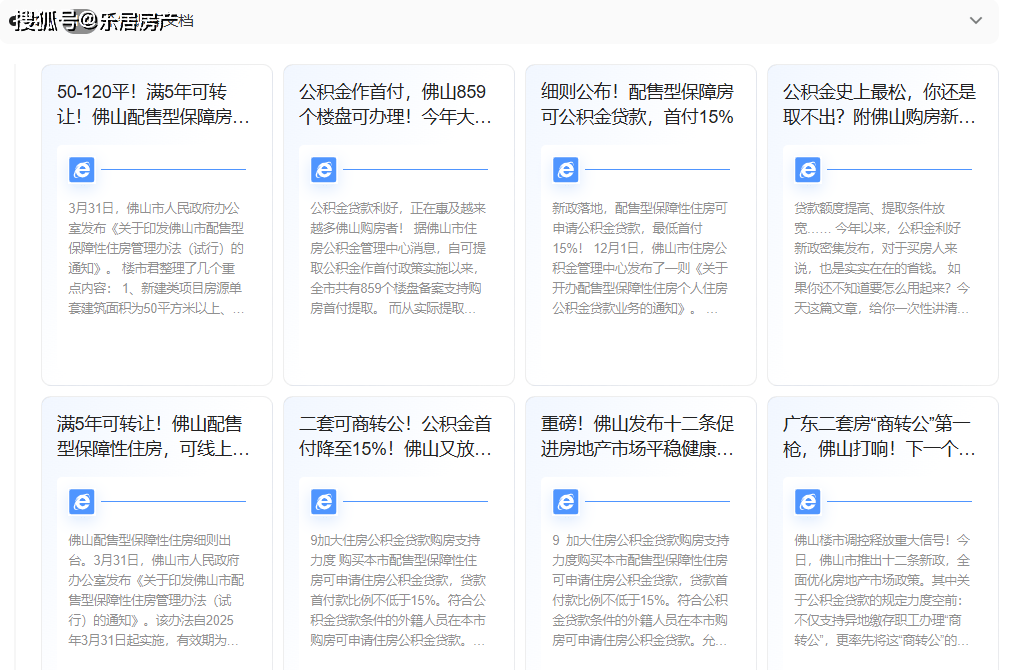
Task: Open article '重磅！佛山发布十二条'
Action: [x=640, y=436]
